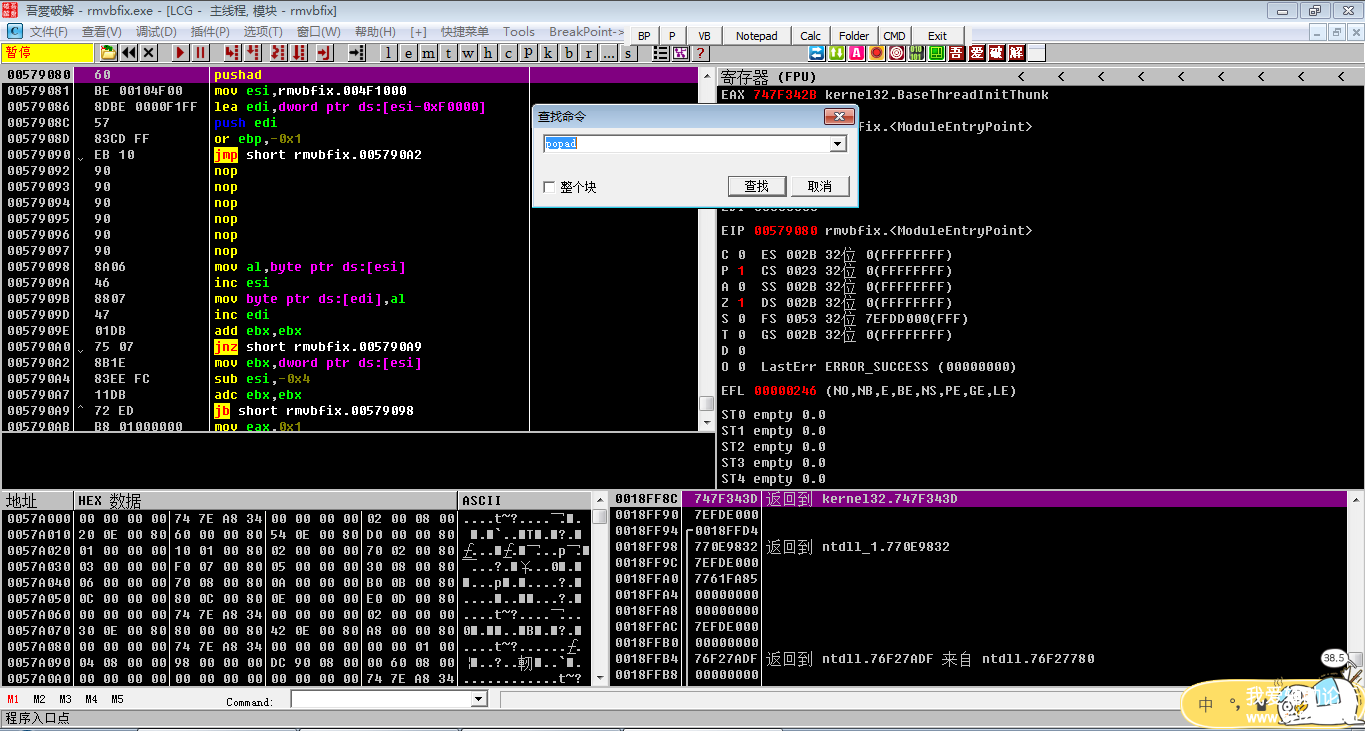
Task: Click the Step Into toolbar icon
Action: coord(232,53)
